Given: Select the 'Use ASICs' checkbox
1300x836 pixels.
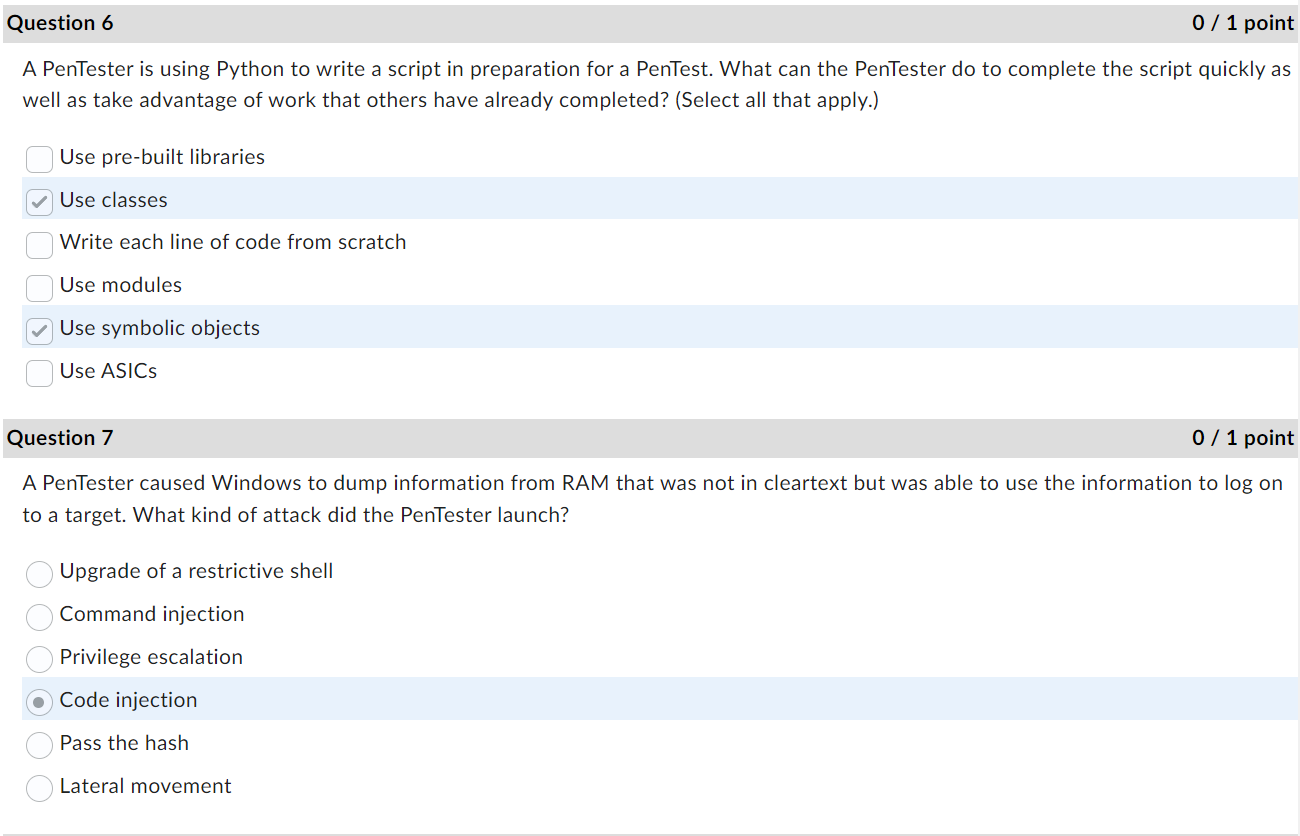Looking at the screenshot, I should tap(39, 373).
